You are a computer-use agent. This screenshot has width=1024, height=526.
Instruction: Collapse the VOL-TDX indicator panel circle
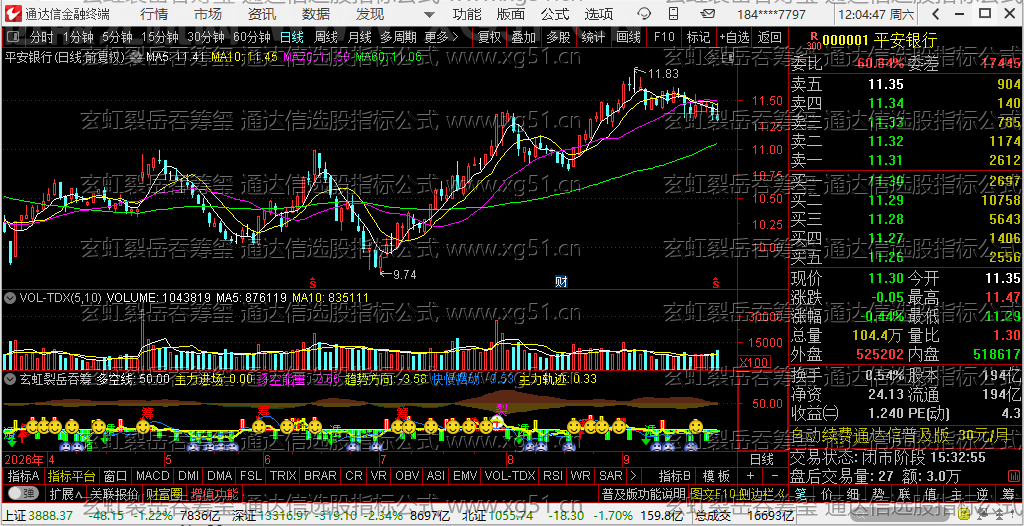coord(10,298)
